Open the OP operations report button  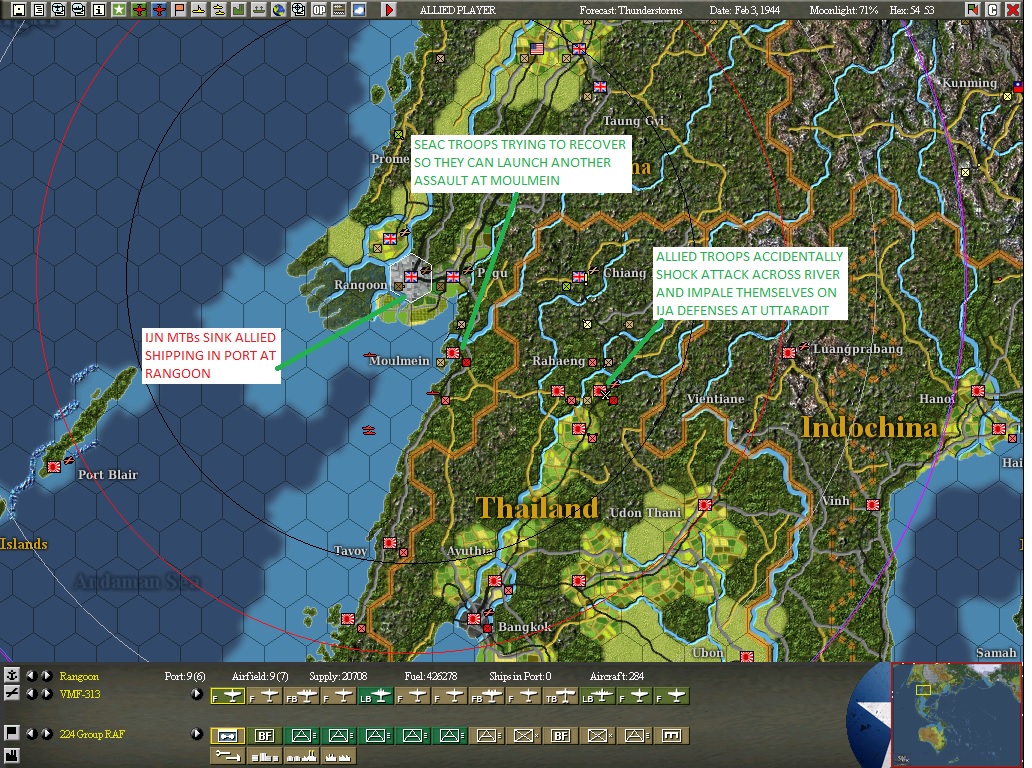(x=319, y=10)
